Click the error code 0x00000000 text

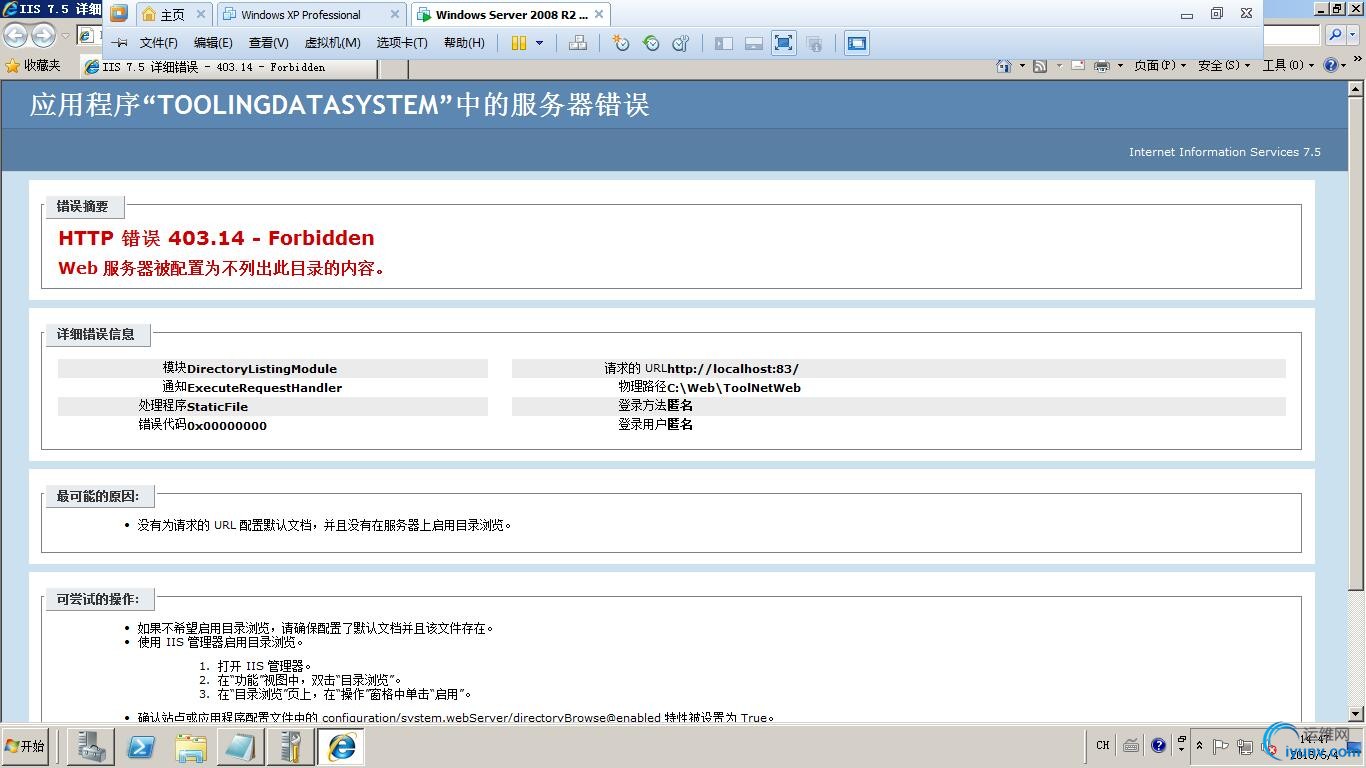coord(227,425)
